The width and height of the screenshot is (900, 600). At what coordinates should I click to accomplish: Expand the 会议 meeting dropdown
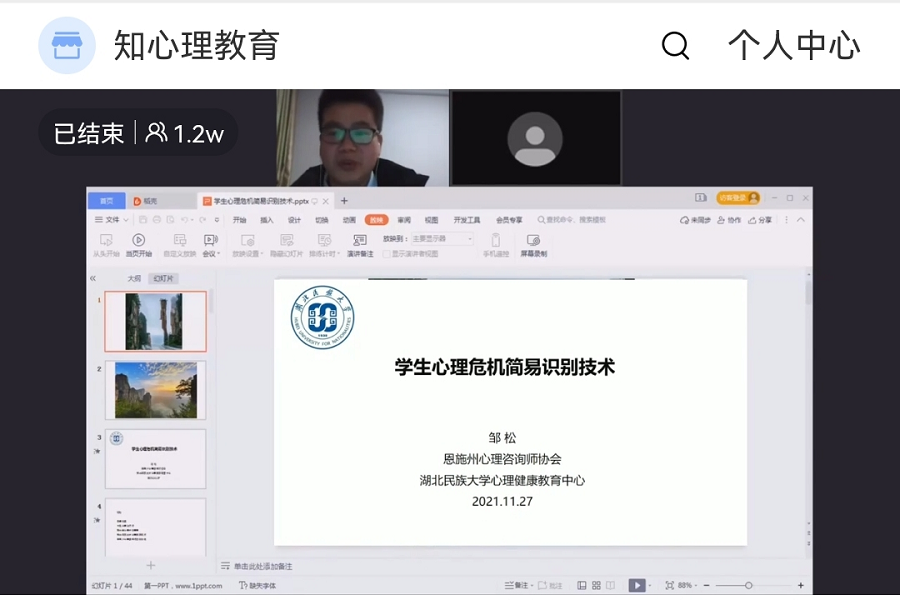coord(210,254)
